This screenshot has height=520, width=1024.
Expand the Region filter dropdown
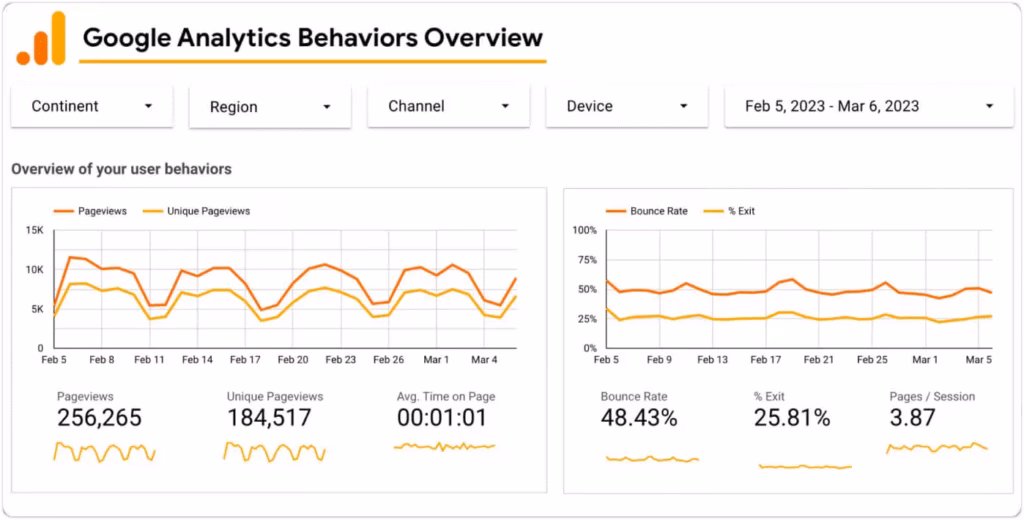click(x=270, y=107)
